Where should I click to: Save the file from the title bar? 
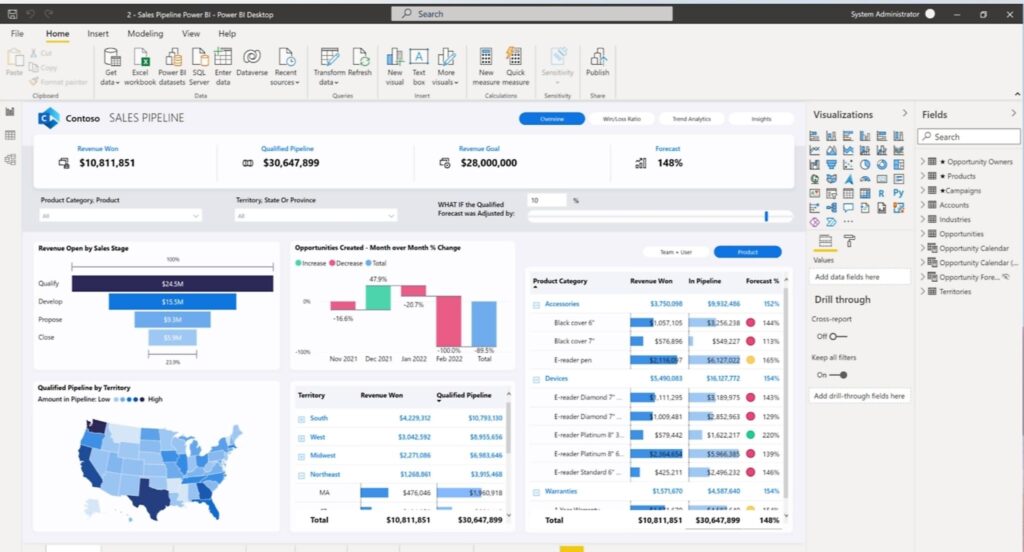pos(12,14)
